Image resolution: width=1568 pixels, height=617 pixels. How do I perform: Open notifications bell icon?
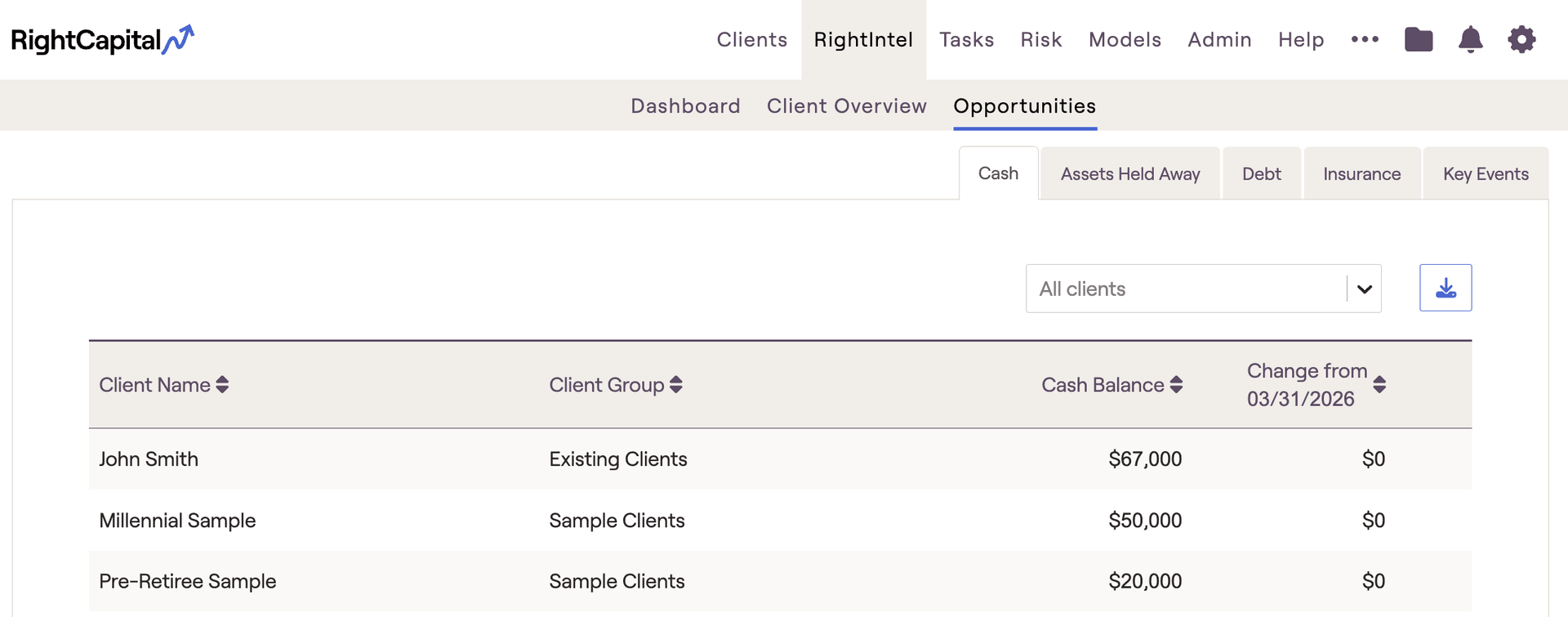[1470, 39]
